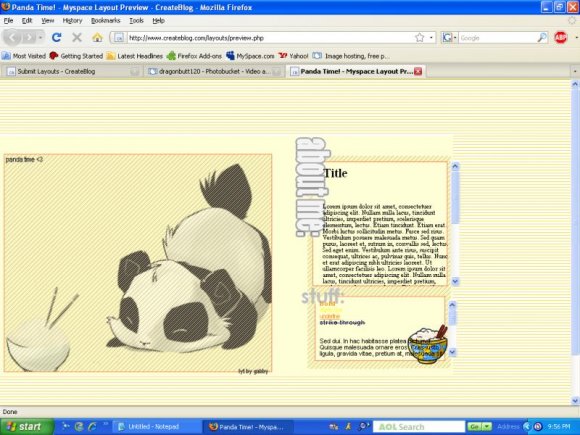
Task: Open the Tools menu
Action: point(136,20)
